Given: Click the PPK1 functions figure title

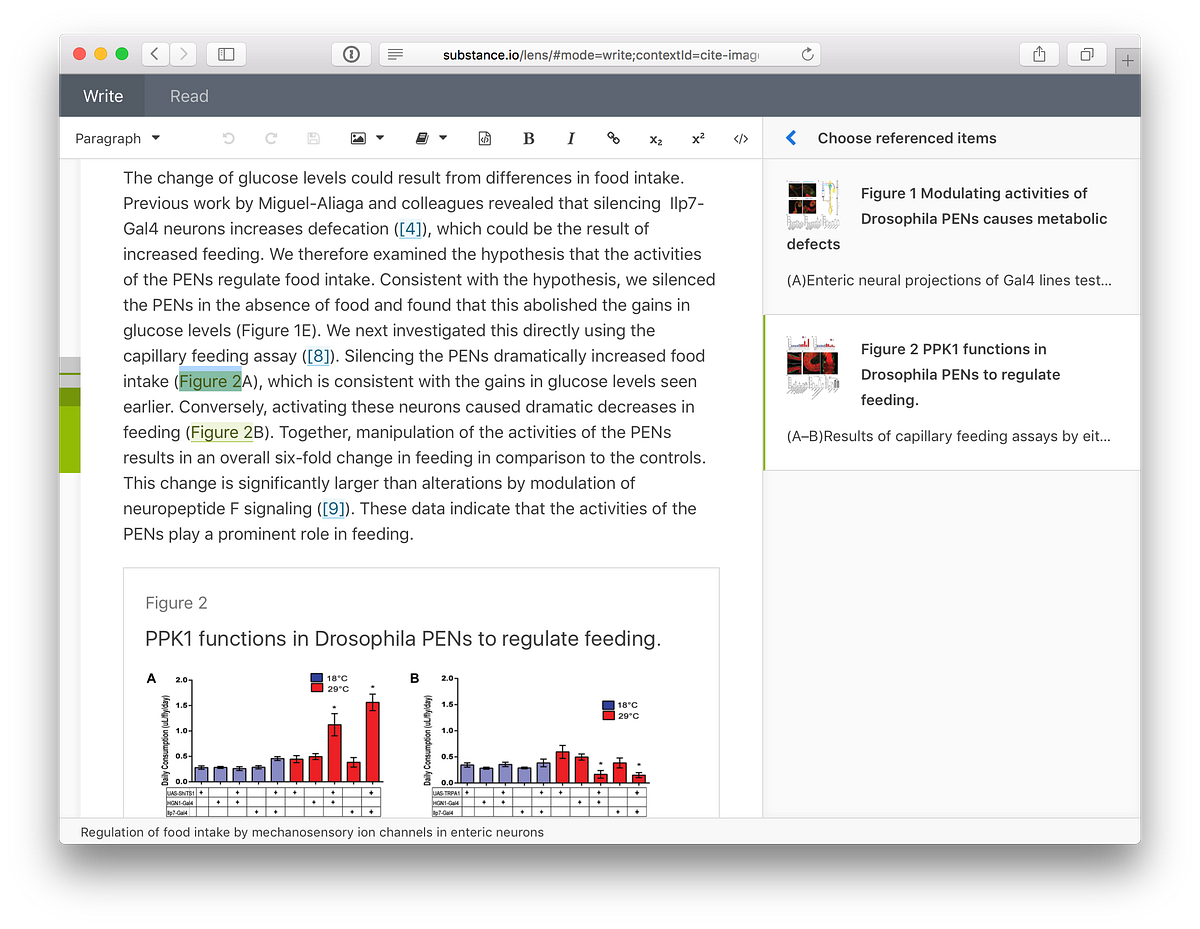Looking at the screenshot, I should [x=403, y=639].
